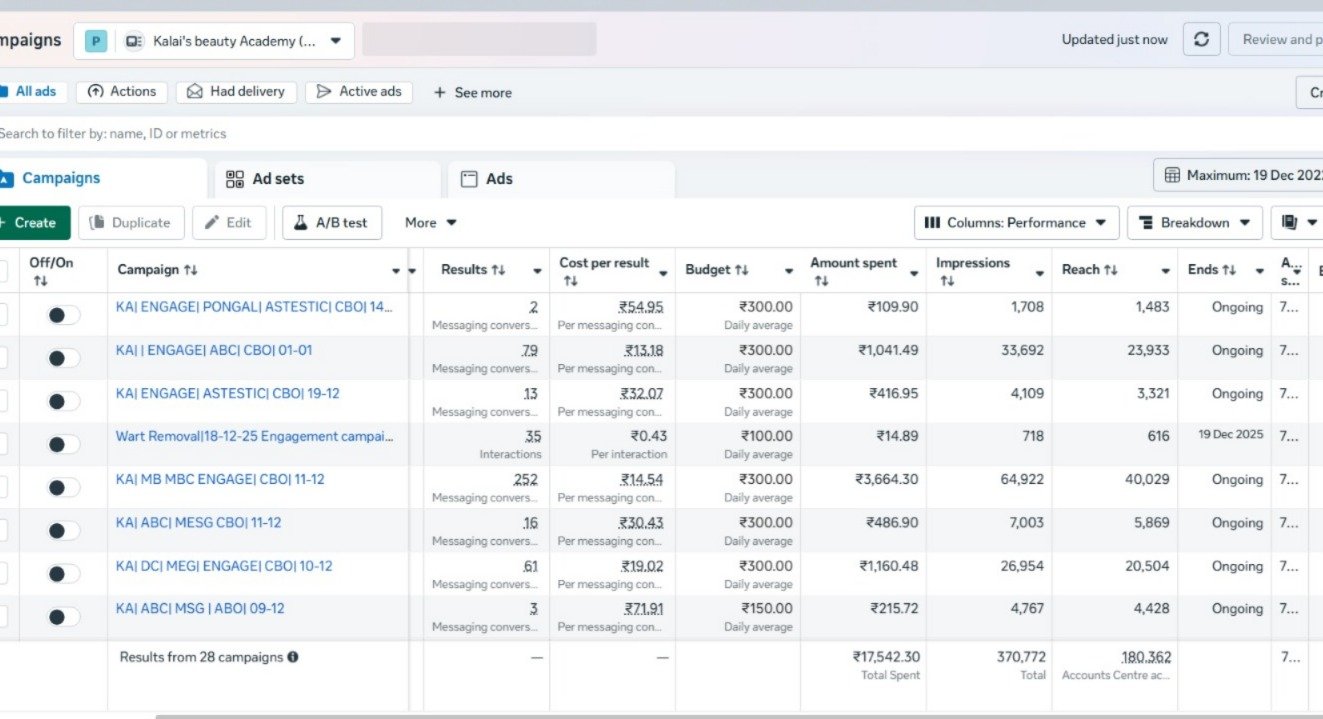Click the A/B test button
The height and width of the screenshot is (719, 1323).
[331, 223]
